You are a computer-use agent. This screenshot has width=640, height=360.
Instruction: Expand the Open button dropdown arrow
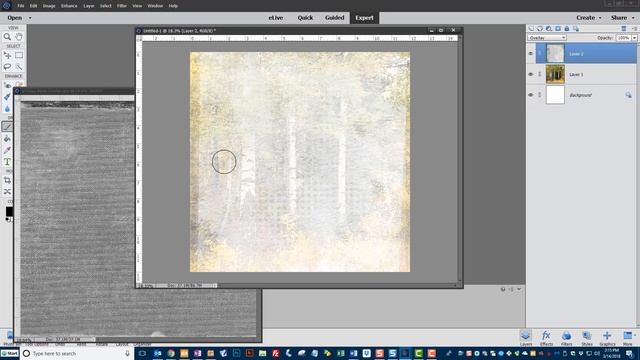(30, 18)
